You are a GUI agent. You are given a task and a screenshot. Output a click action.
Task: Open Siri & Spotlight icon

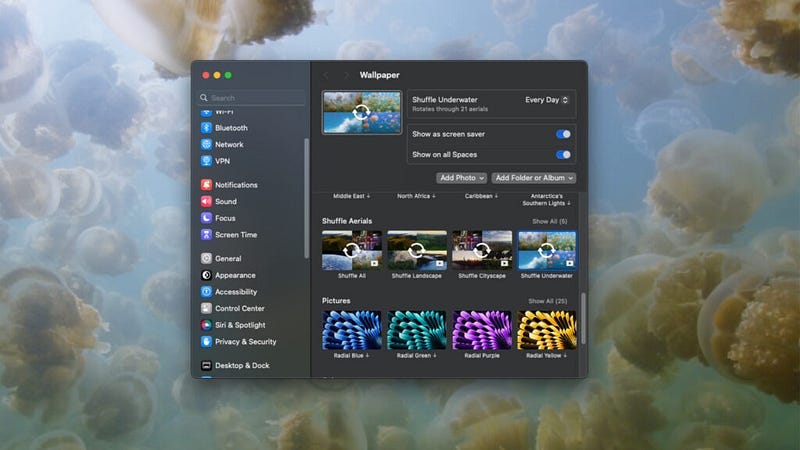click(x=206, y=325)
